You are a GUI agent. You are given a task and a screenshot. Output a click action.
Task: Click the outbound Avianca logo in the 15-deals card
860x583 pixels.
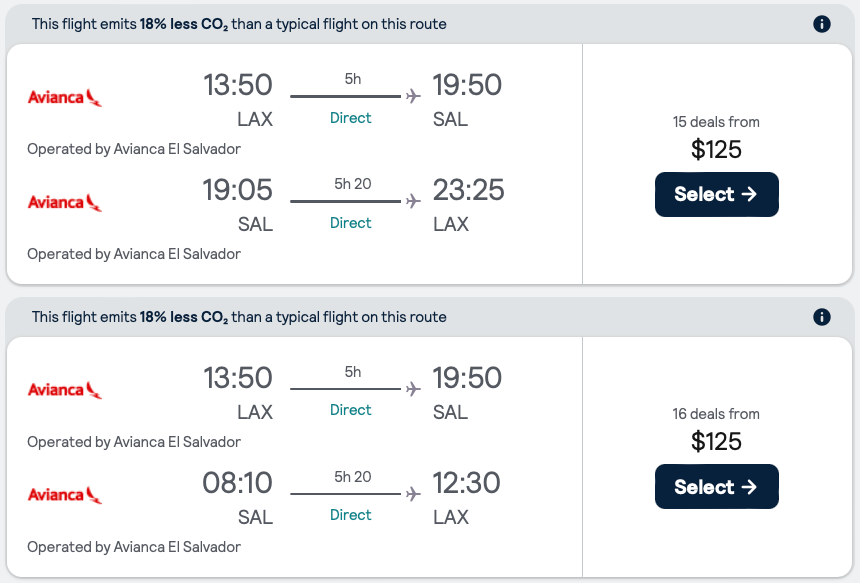65,97
